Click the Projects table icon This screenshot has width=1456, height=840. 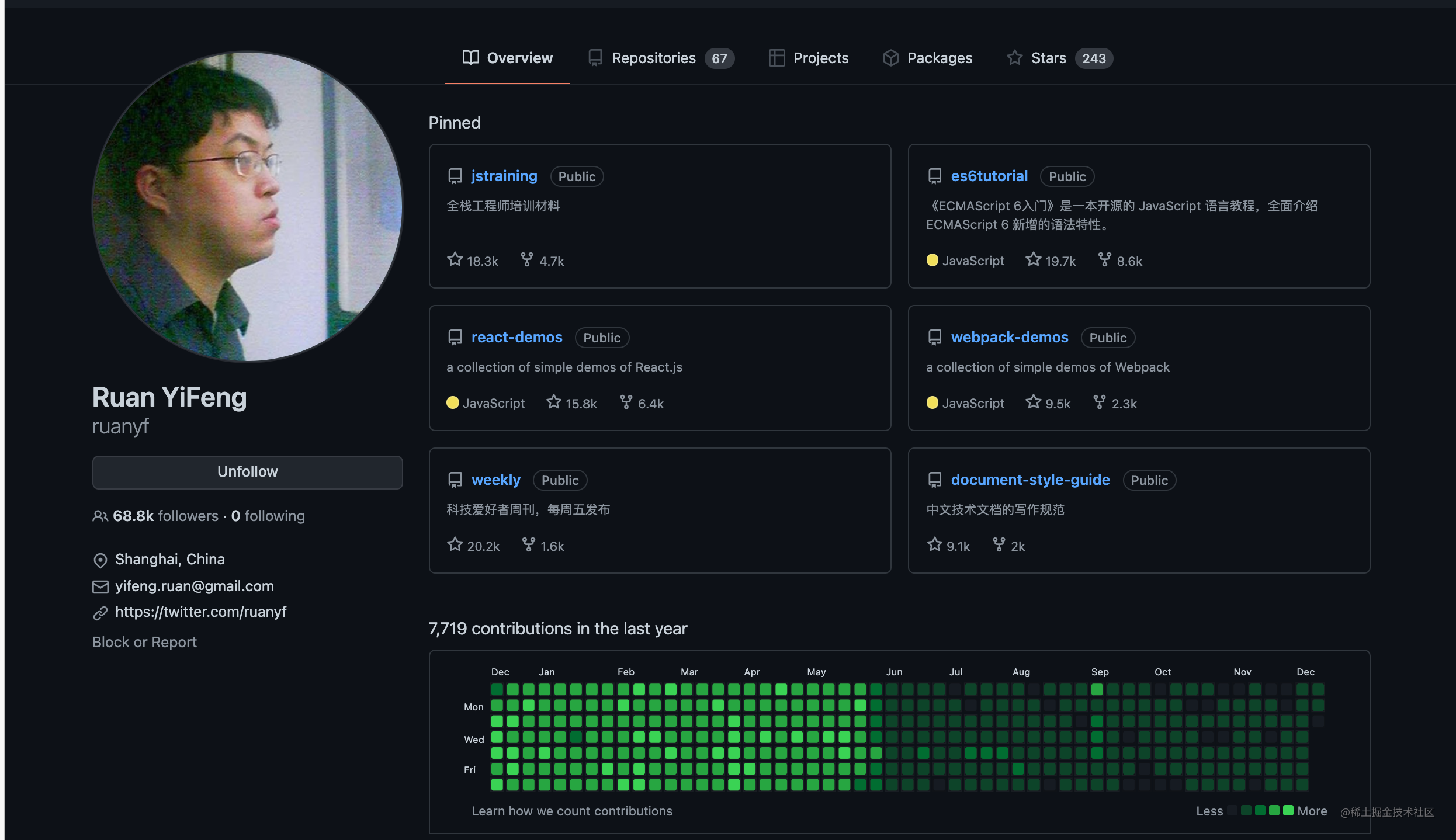tap(776, 57)
